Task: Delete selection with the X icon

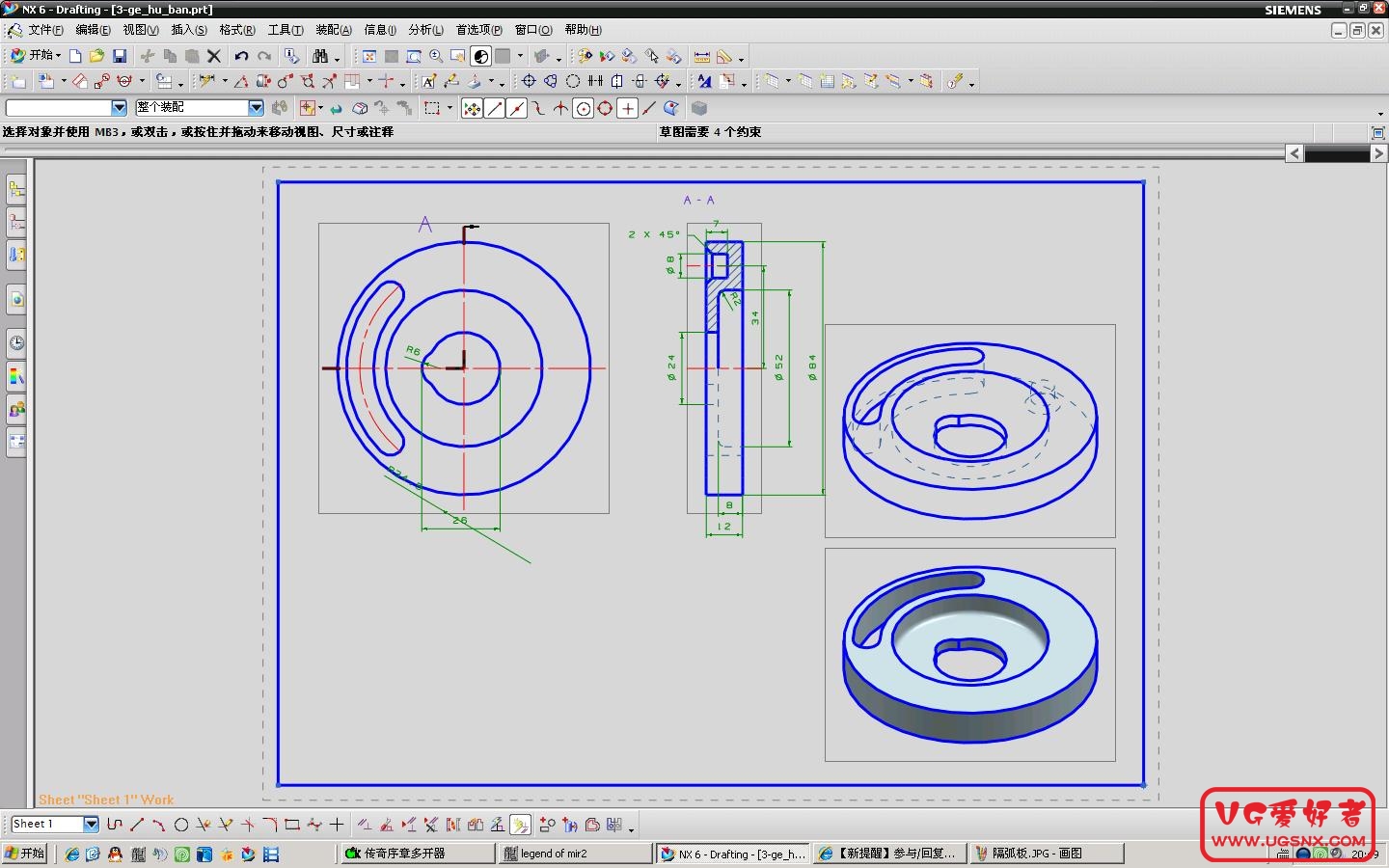Action: click(x=214, y=56)
